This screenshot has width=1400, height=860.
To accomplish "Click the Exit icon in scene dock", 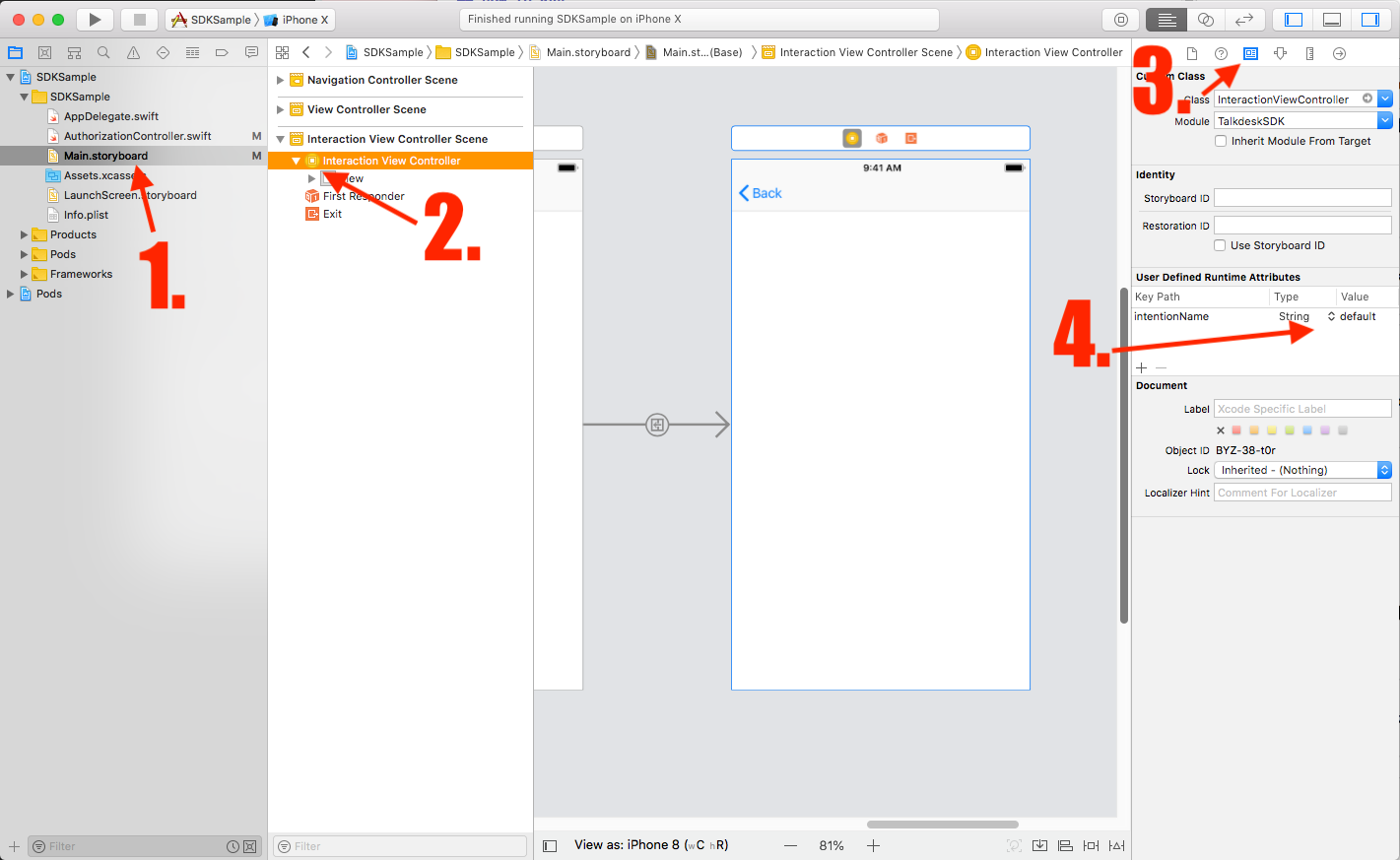I will (911, 138).
